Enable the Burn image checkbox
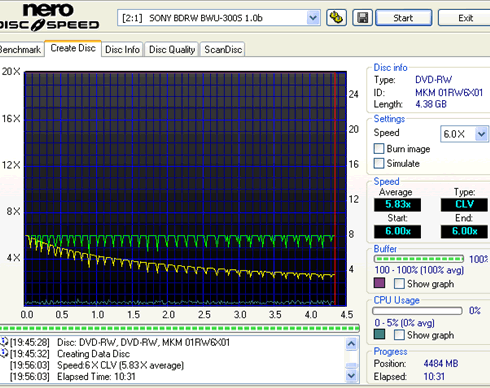 tap(379, 149)
